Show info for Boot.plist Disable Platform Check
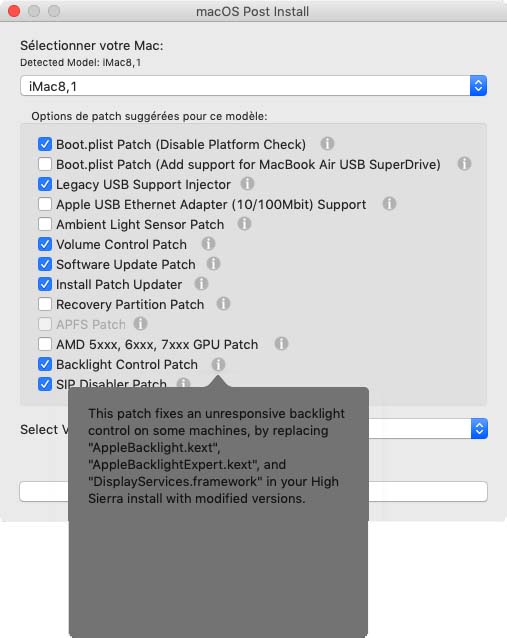The width and height of the screenshot is (507, 638). pyautogui.click(x=327, y=144)
